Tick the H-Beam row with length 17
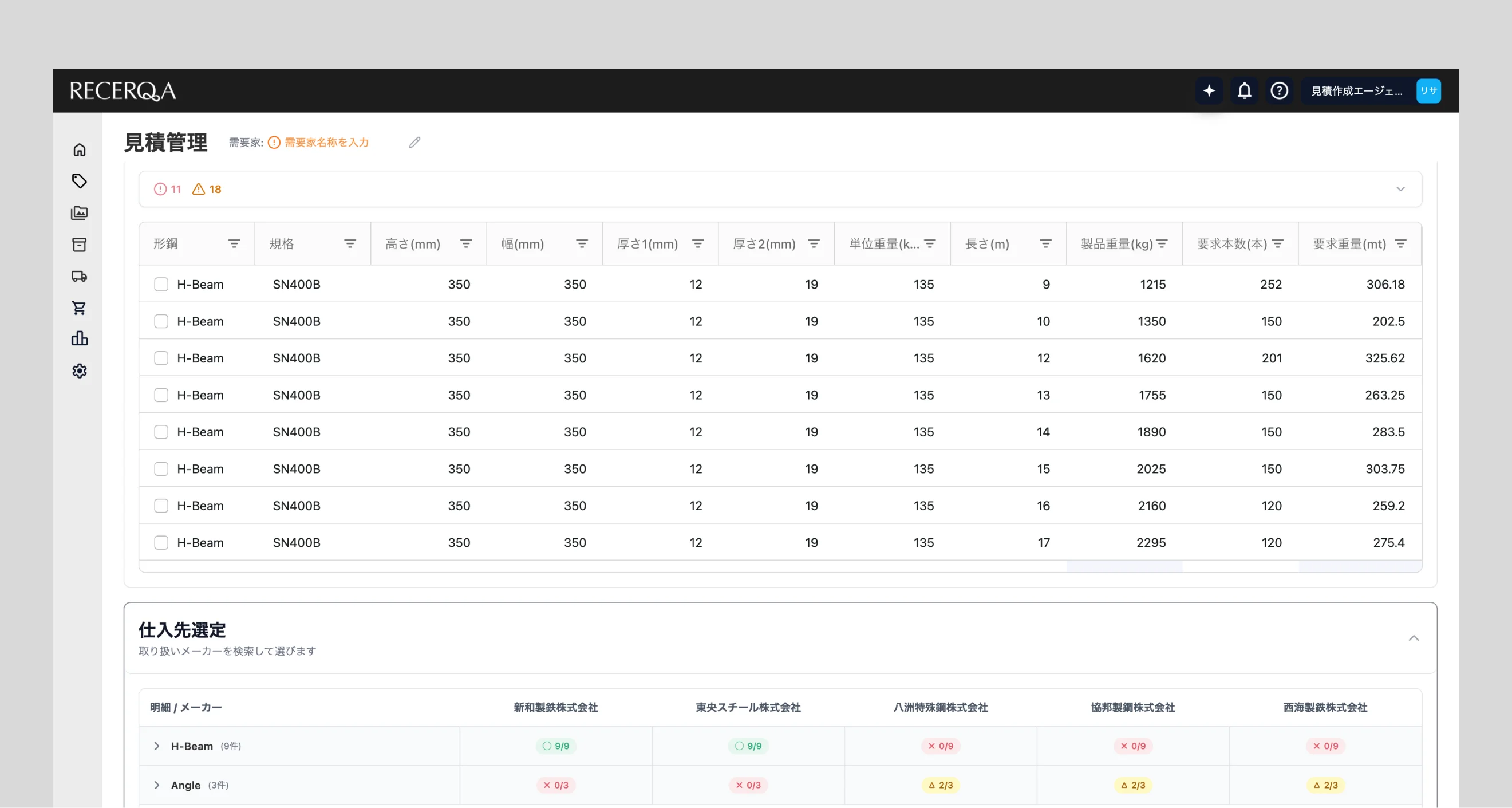 click(x=161, y=543)
